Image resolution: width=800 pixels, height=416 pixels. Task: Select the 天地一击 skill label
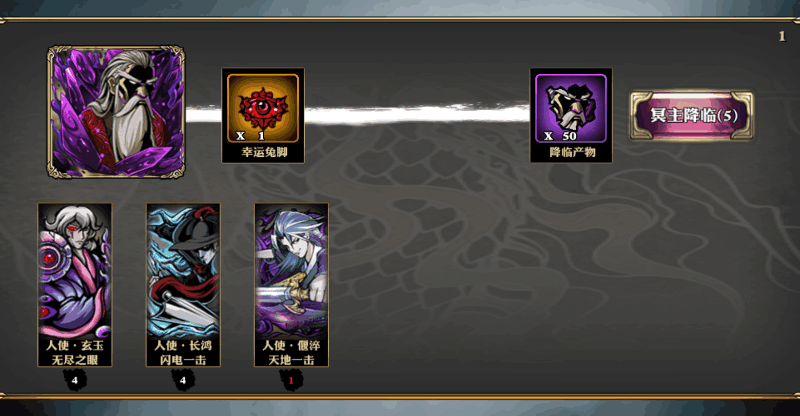pos(291,360)
